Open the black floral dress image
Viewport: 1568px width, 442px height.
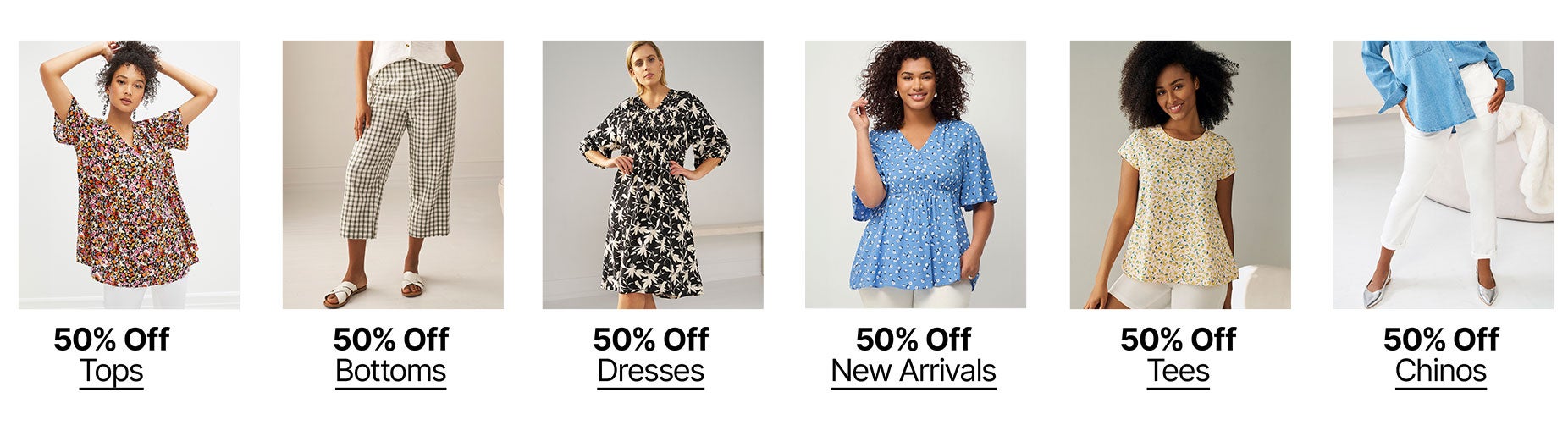pyautogui.click(x=653, y=174)
